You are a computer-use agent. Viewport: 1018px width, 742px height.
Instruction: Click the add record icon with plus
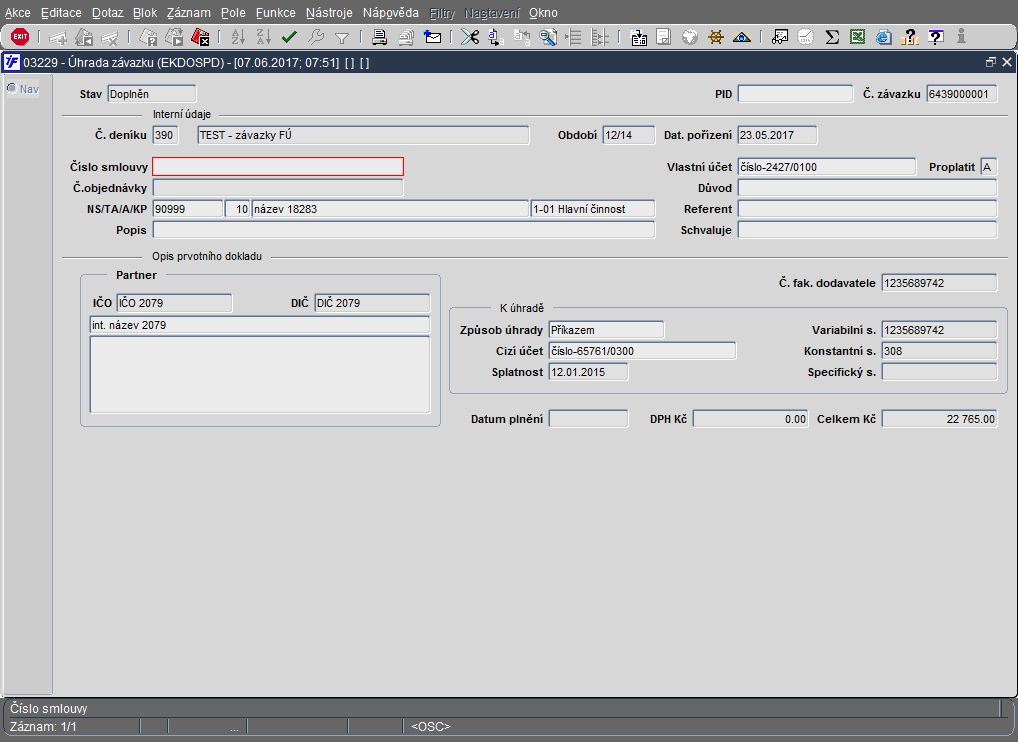[x=58, y=38]
